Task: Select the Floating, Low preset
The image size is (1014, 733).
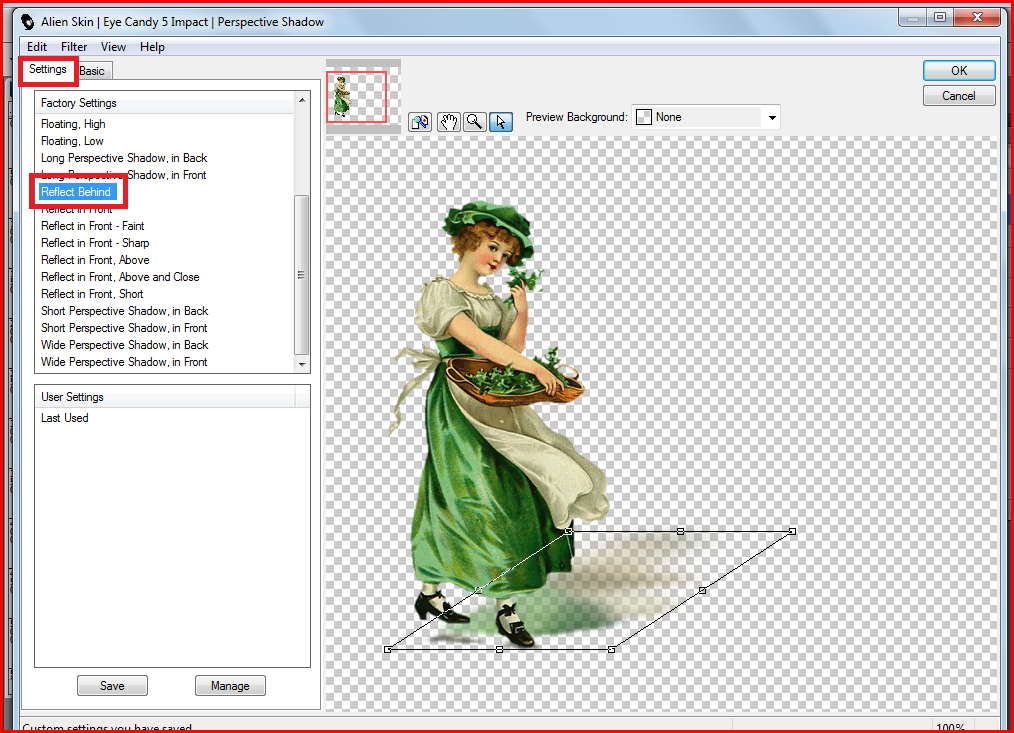Action: pos(72,141)
